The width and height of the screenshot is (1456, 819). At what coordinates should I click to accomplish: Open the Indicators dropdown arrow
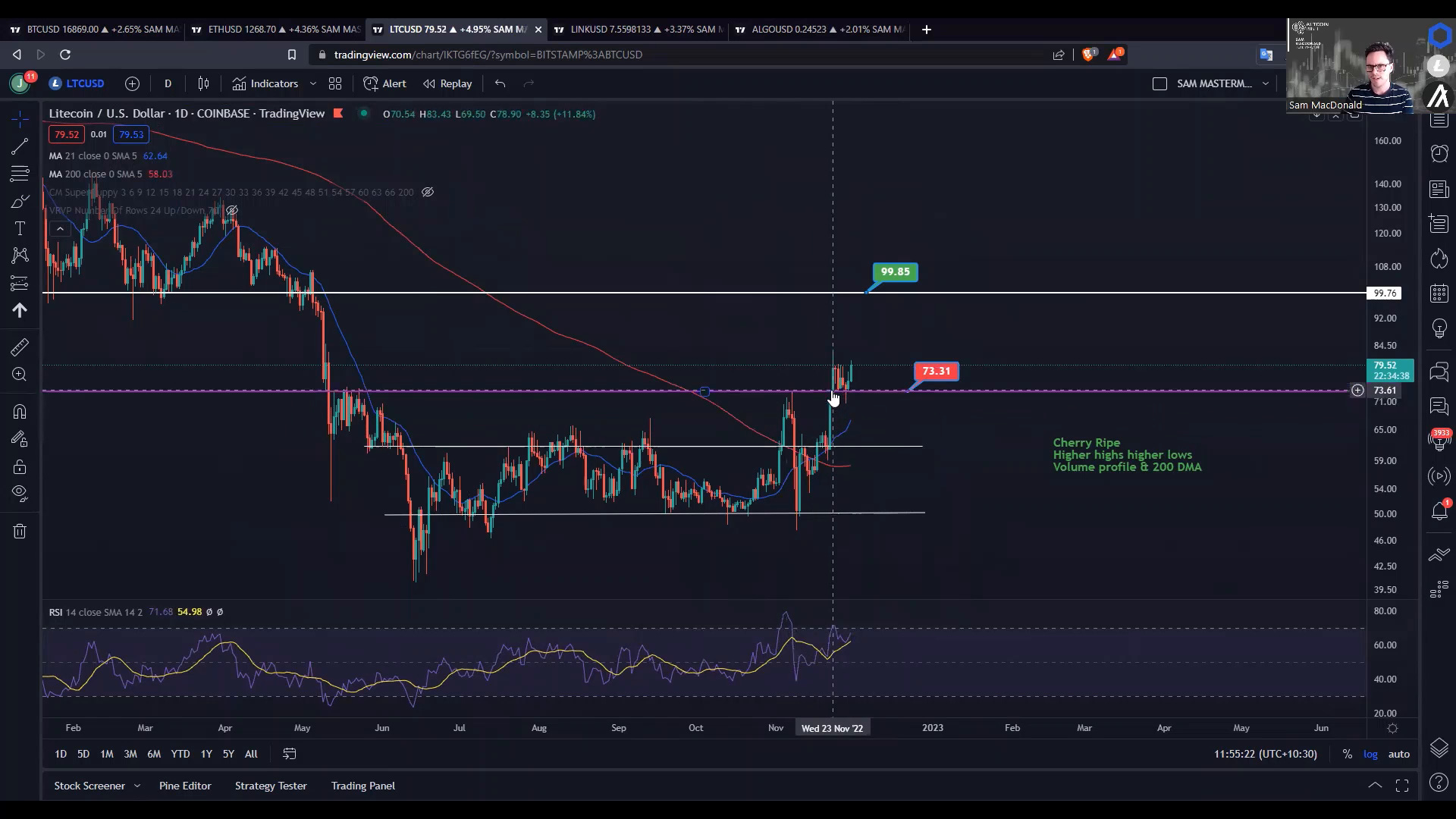pos(313,83)
